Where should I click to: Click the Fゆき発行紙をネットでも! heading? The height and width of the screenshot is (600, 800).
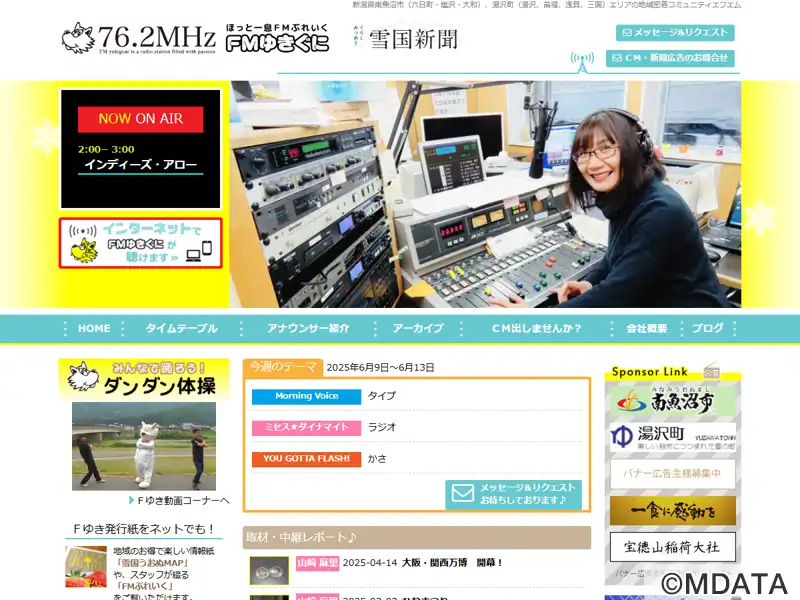[144, 529]
